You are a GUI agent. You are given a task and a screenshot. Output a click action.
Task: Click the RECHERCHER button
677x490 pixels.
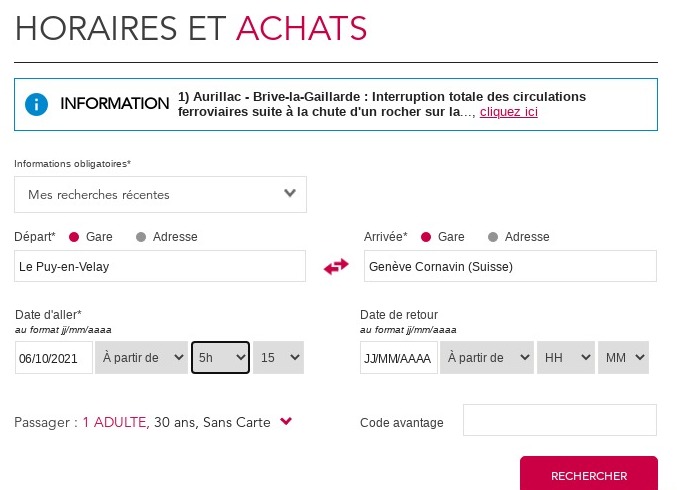pyautogui.click(x=588, y=474)
